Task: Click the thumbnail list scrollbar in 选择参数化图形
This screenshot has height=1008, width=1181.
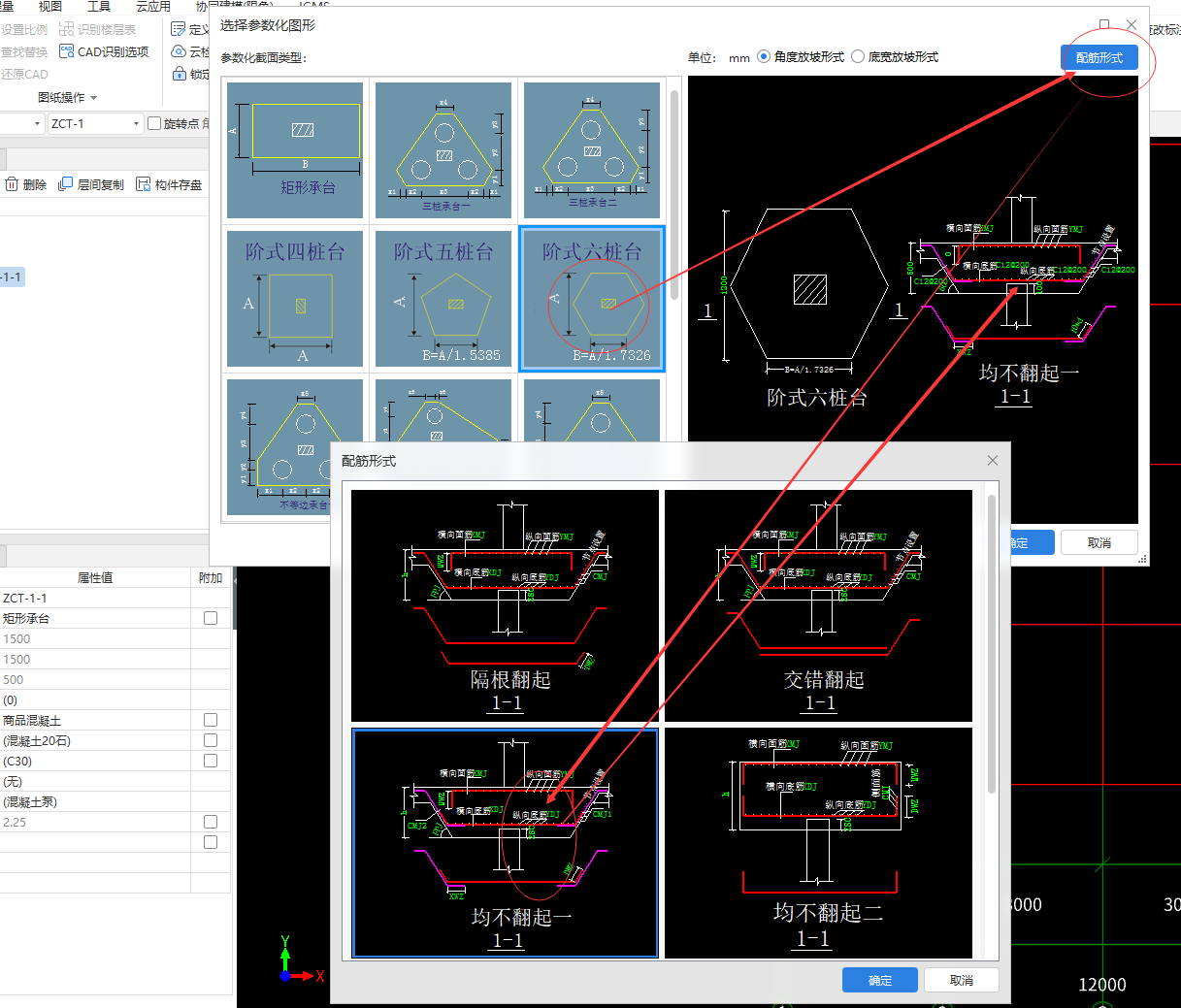Action: click(674, 194)
